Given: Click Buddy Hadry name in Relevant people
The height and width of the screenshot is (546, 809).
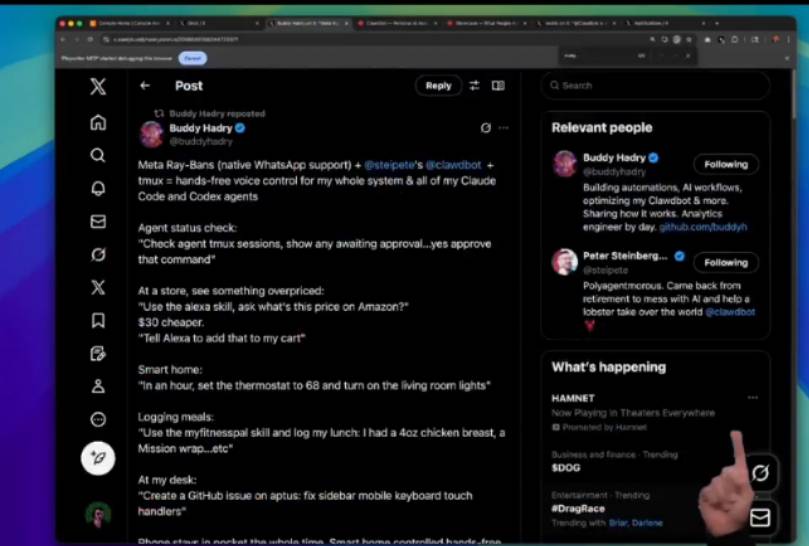Looking at the screenshot, I should pyautogui.click(x=614, y=158).
